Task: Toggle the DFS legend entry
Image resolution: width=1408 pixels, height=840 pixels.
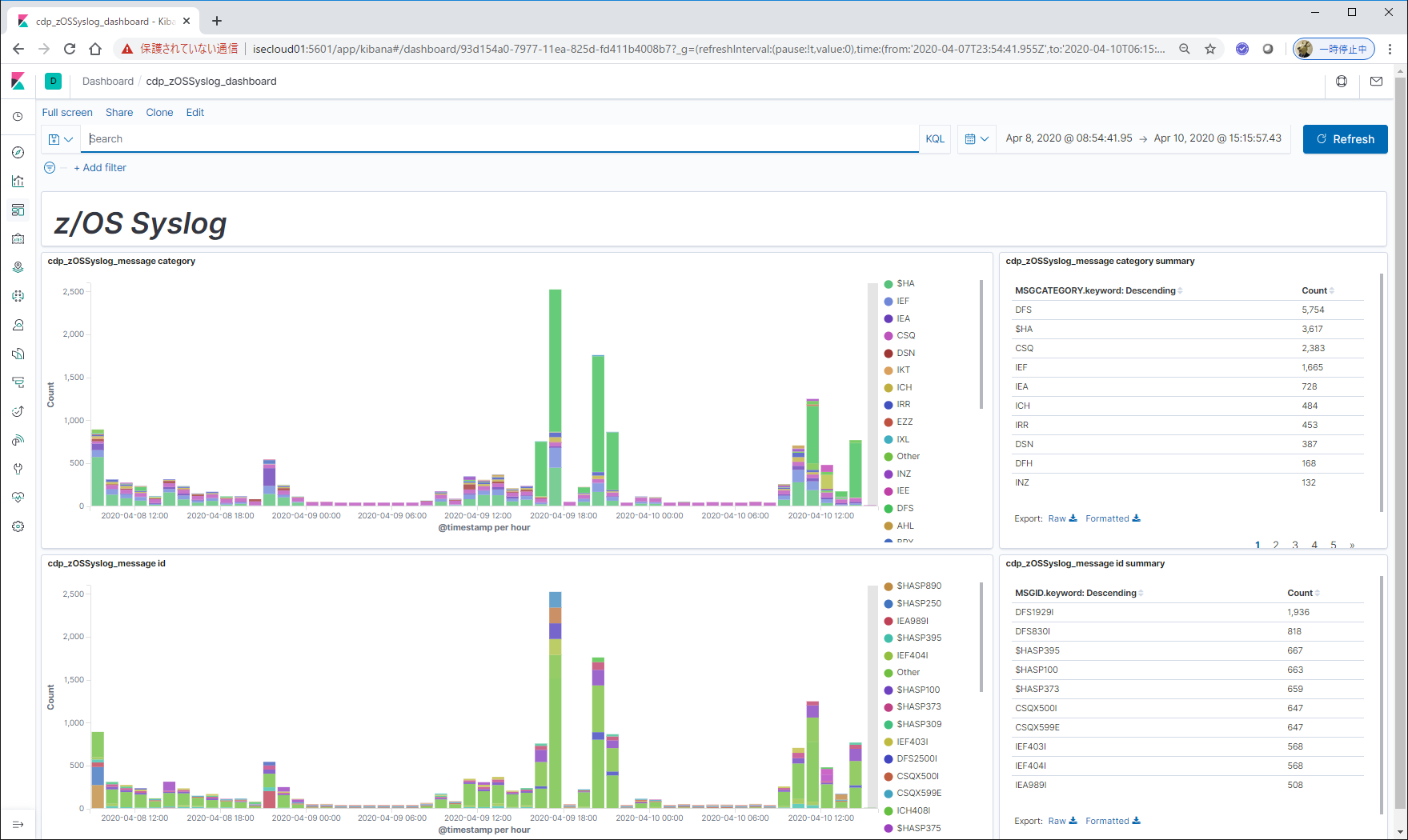Action: point(899,509)
